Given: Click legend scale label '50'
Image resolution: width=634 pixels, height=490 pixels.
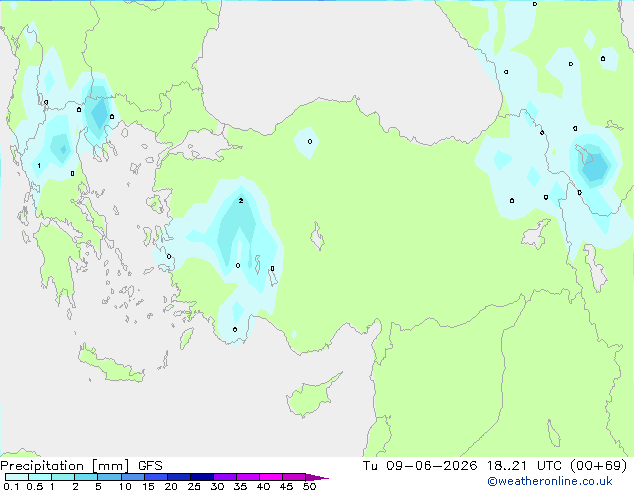Looking at the screenshot, I should (309, 486).
